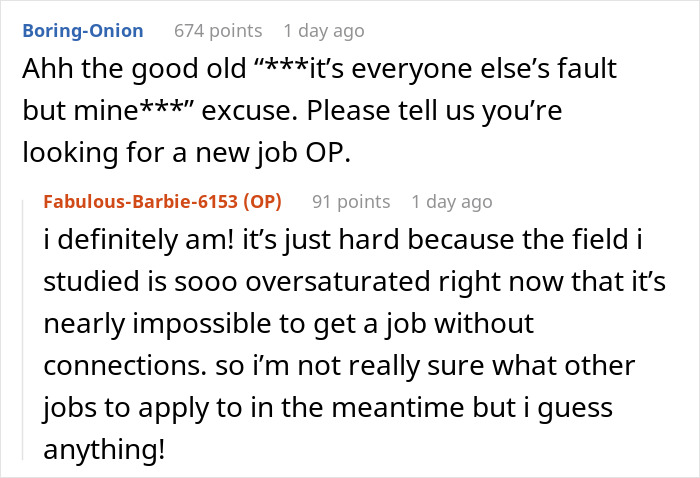Open the reply's "1 day ago" timestamp permalink
The height and width of the screenshot is (478, 700).
click(x=450, y=201)
